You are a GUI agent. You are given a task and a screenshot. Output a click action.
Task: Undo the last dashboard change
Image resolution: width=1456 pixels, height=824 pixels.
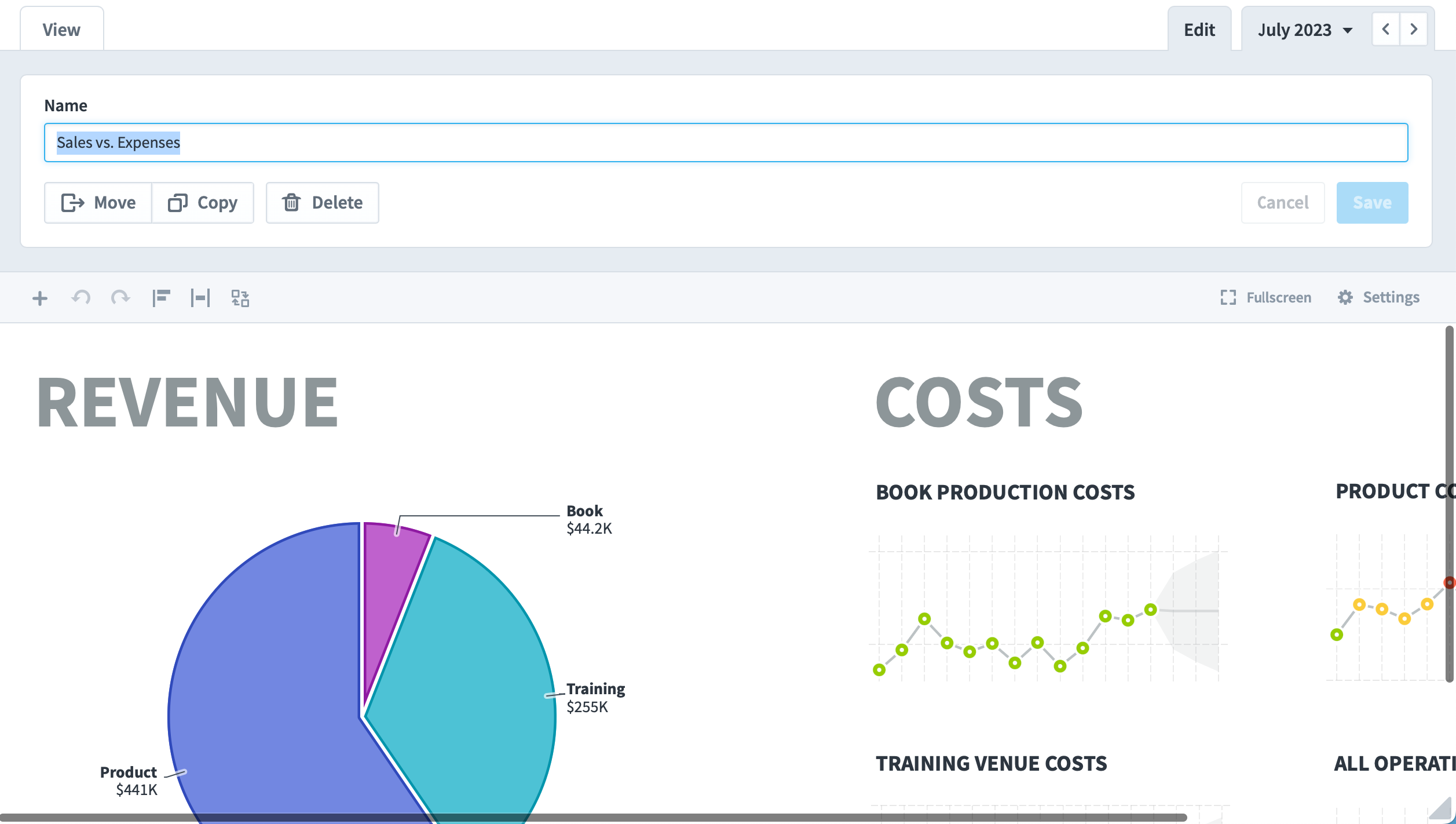pyautogui.click(x=81, y=298)
